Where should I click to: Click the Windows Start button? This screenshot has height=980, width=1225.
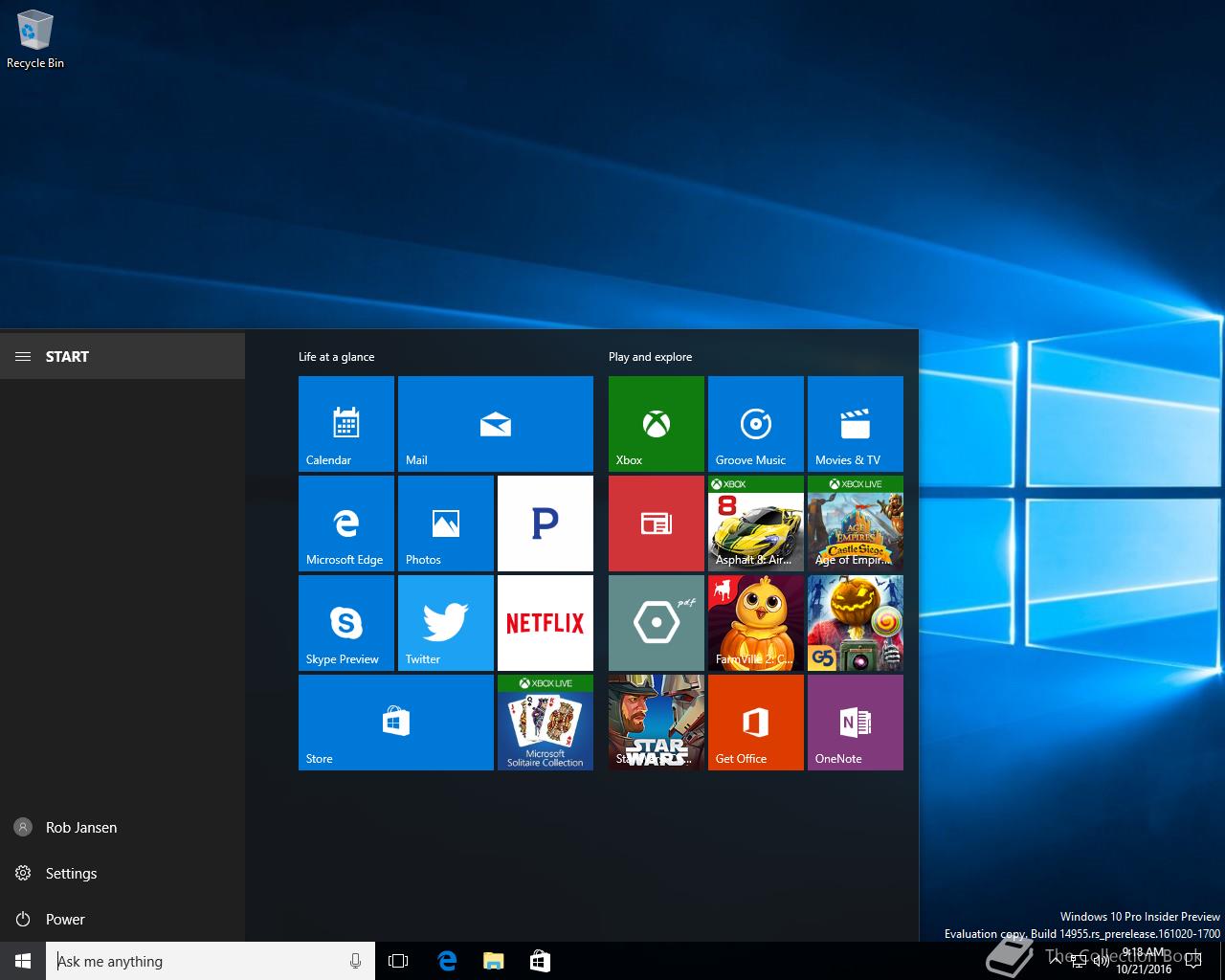point(23,961)
